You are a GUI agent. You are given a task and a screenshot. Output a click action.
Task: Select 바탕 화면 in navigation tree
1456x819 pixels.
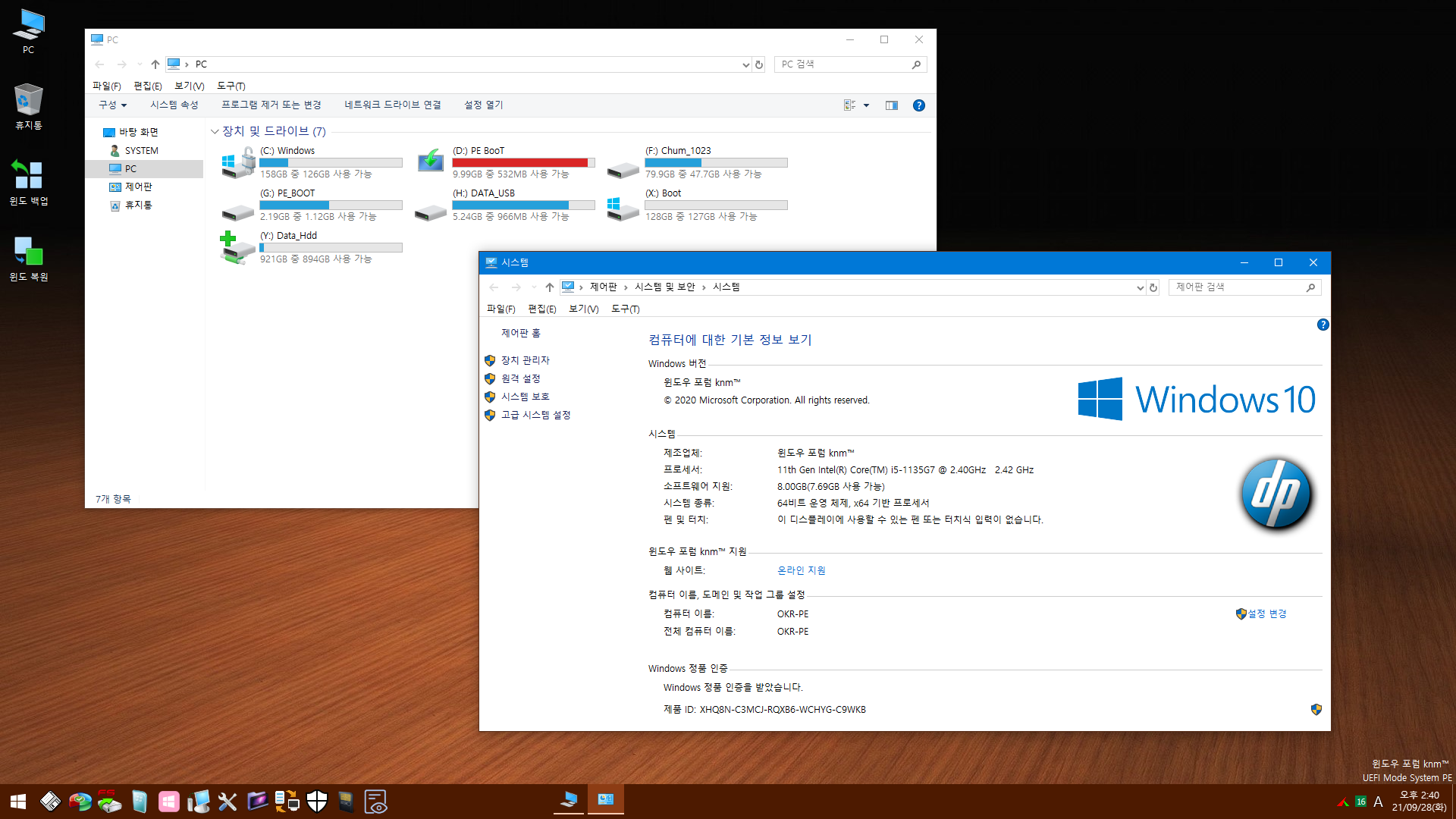(138, 132)
